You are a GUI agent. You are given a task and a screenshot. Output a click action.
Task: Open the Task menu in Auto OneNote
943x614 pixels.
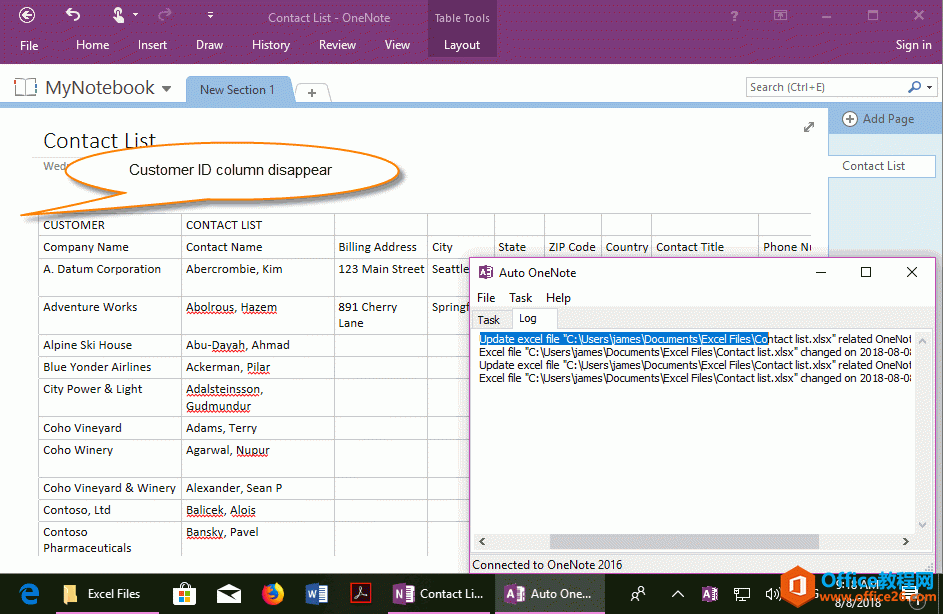click(x=520, y=297)
